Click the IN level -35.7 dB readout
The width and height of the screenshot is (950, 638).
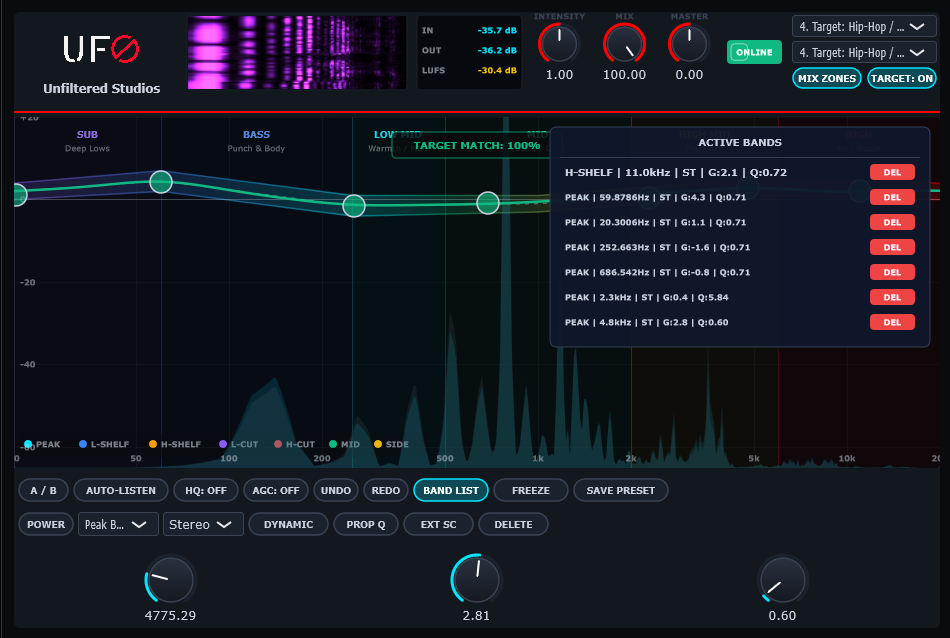(x=497, y=30)
